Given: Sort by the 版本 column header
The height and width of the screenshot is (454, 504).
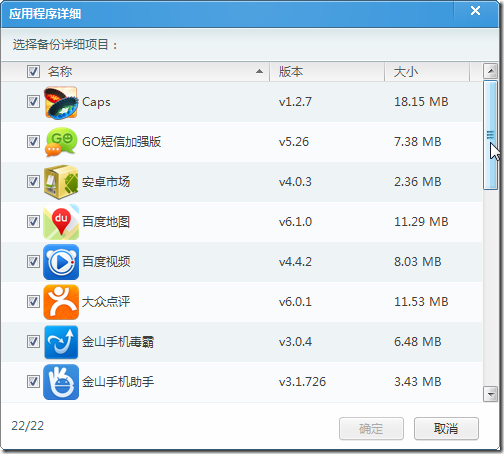Looking at the screenshot, I should pyautogui.click(x=291, y=72).
